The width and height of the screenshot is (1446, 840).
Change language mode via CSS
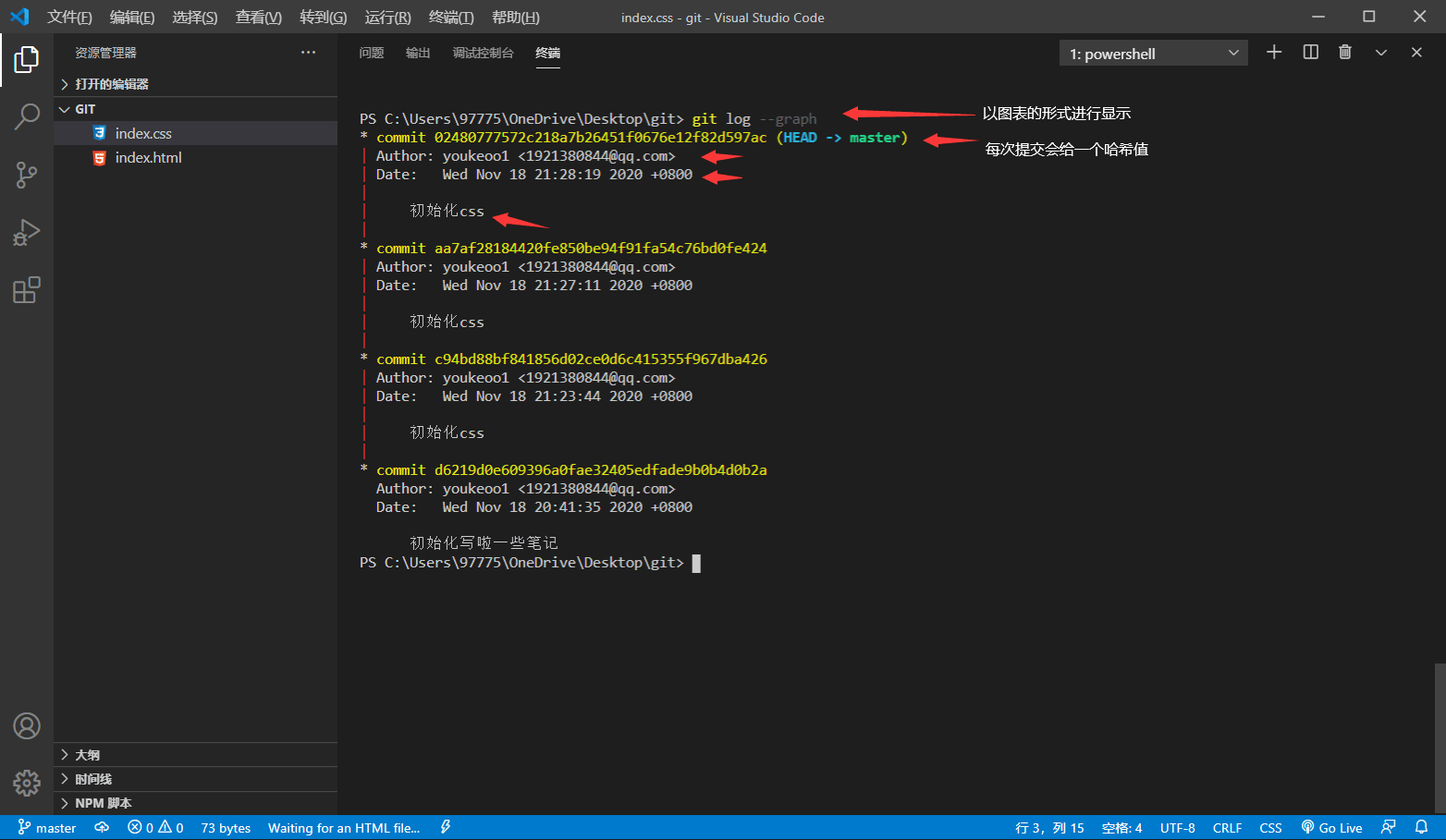tap(1271, 828)
